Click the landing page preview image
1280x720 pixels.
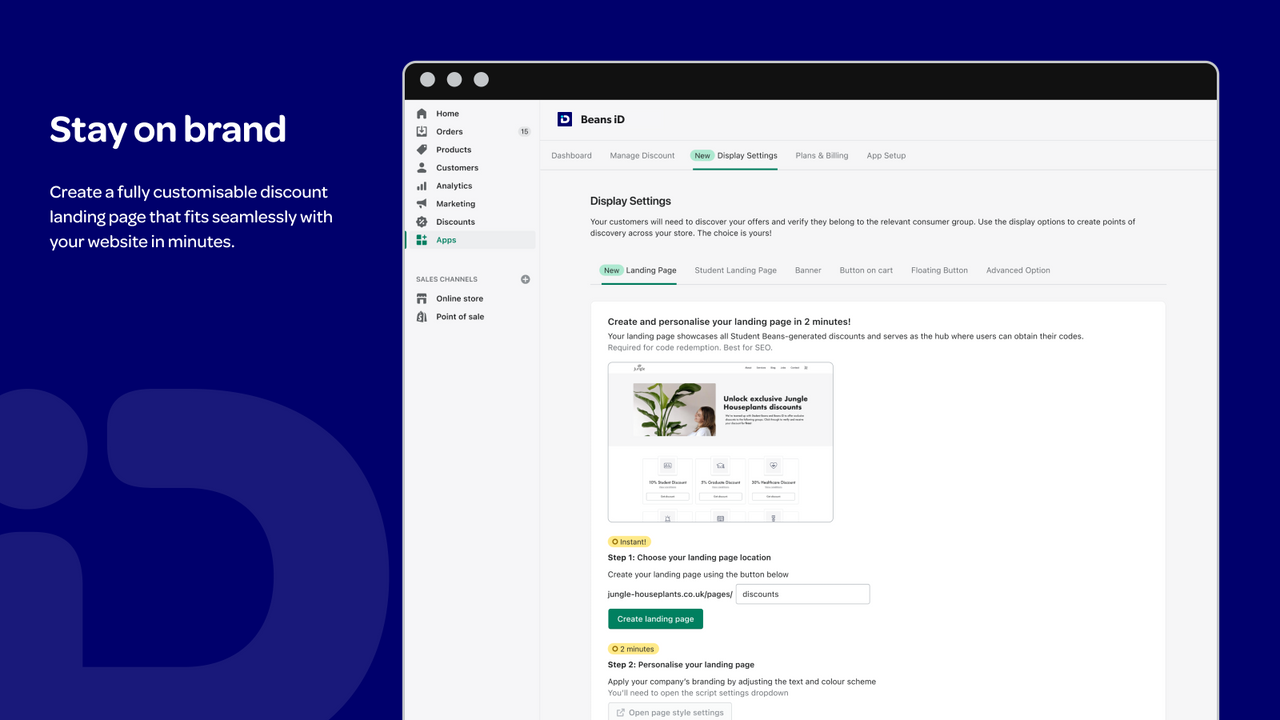tap(720, 441)
